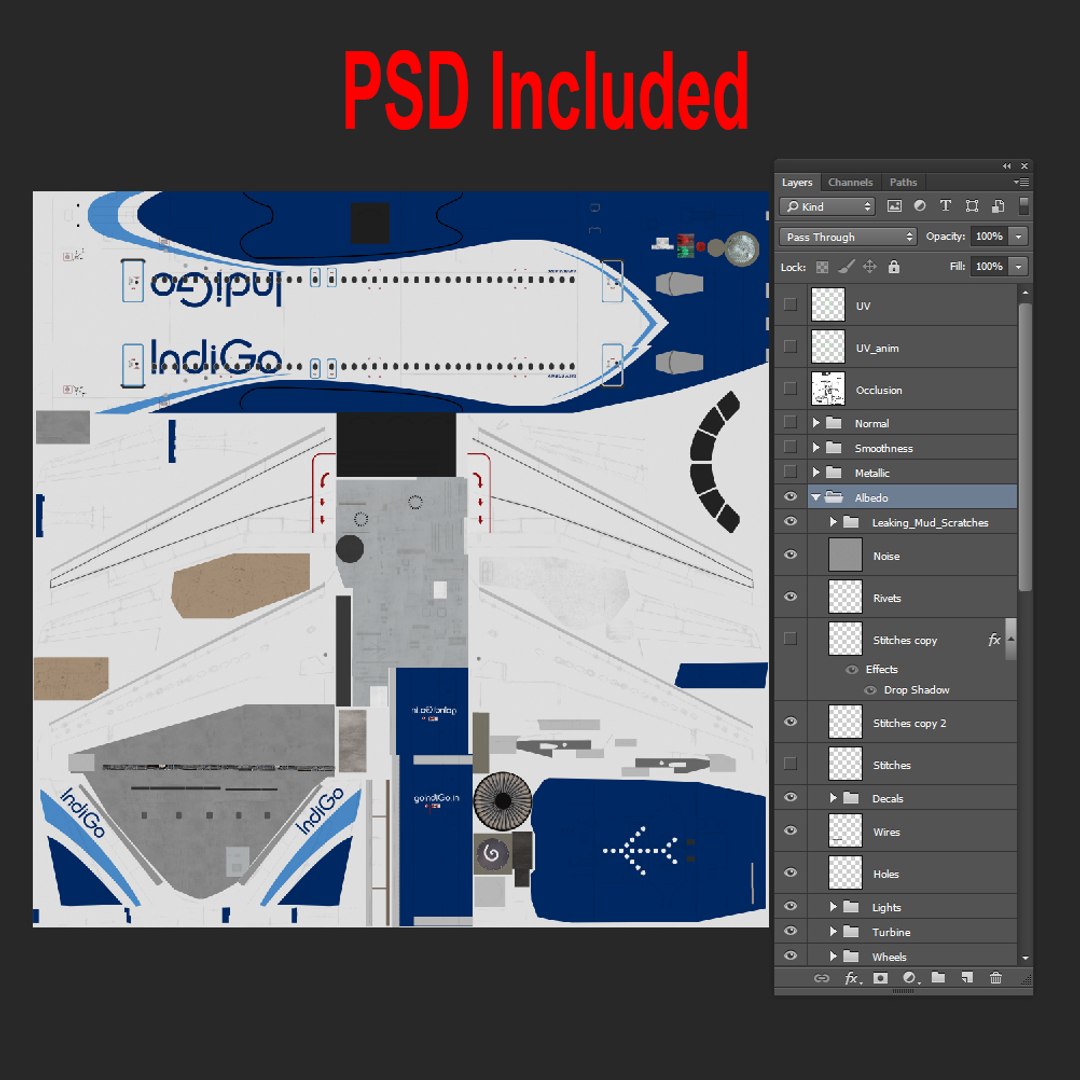Open Pass Through blend mode dropdown
Viewport: 1080px width, 1080px height.
[x=848, y=236]
